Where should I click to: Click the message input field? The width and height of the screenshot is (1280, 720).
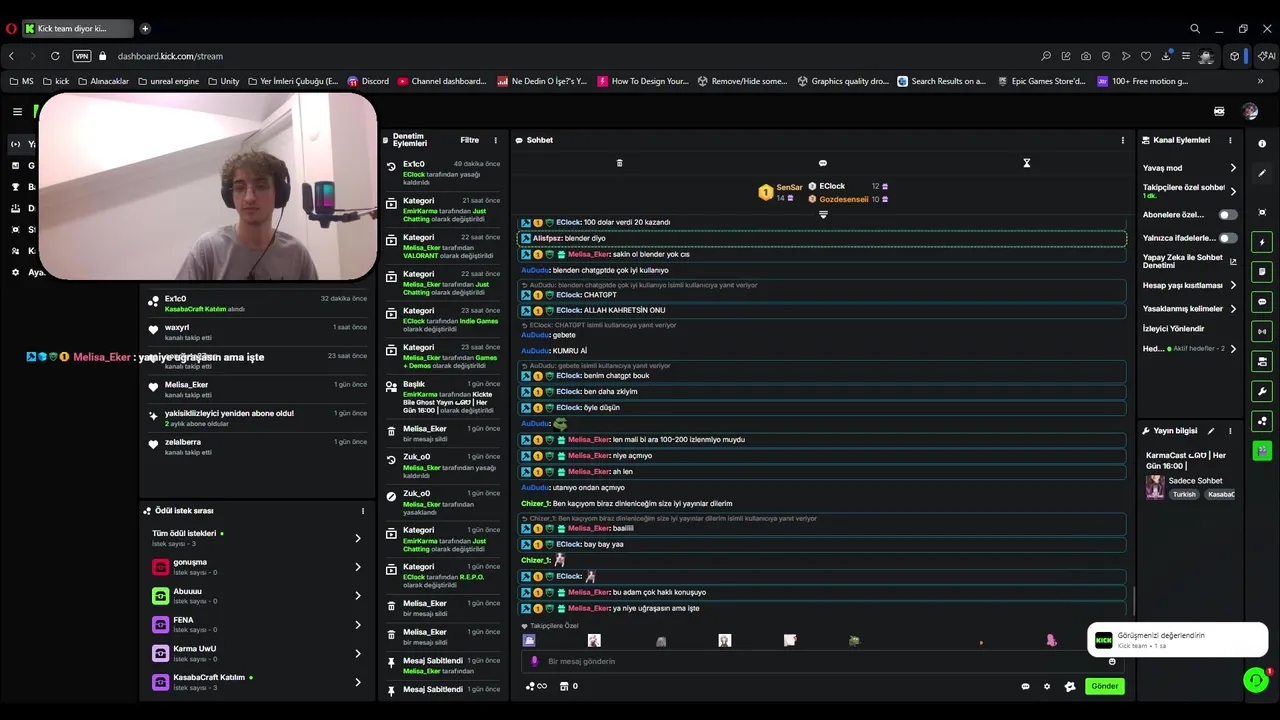(x=822, y=661)
